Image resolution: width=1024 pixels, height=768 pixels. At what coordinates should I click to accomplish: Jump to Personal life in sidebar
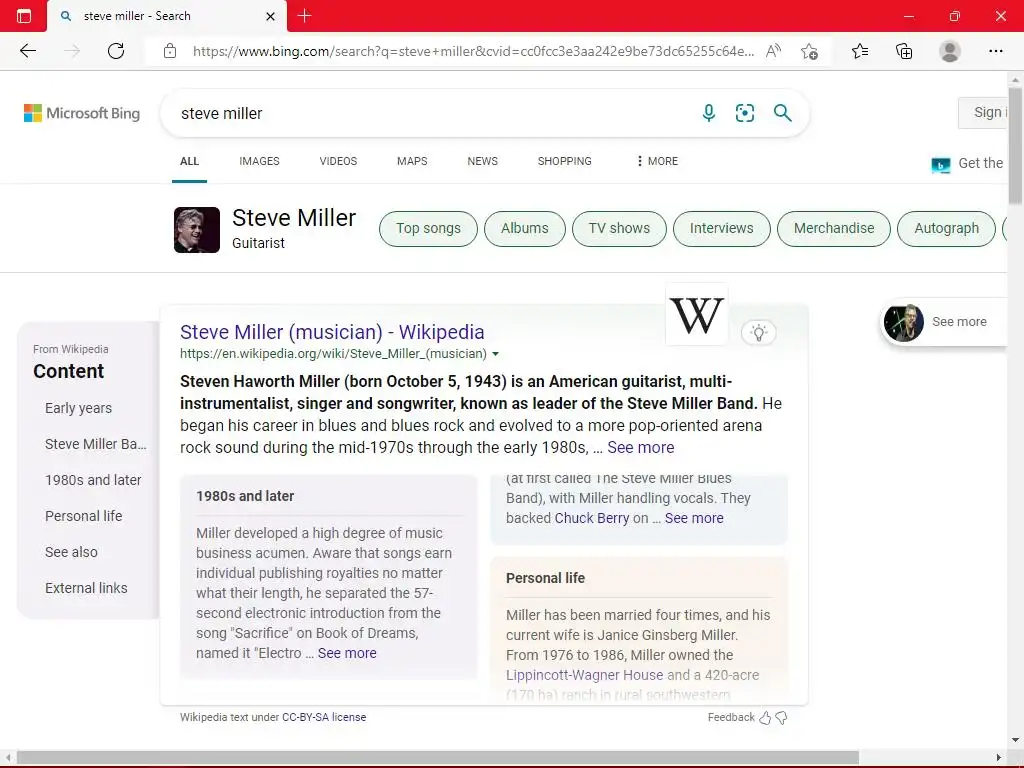84,516
